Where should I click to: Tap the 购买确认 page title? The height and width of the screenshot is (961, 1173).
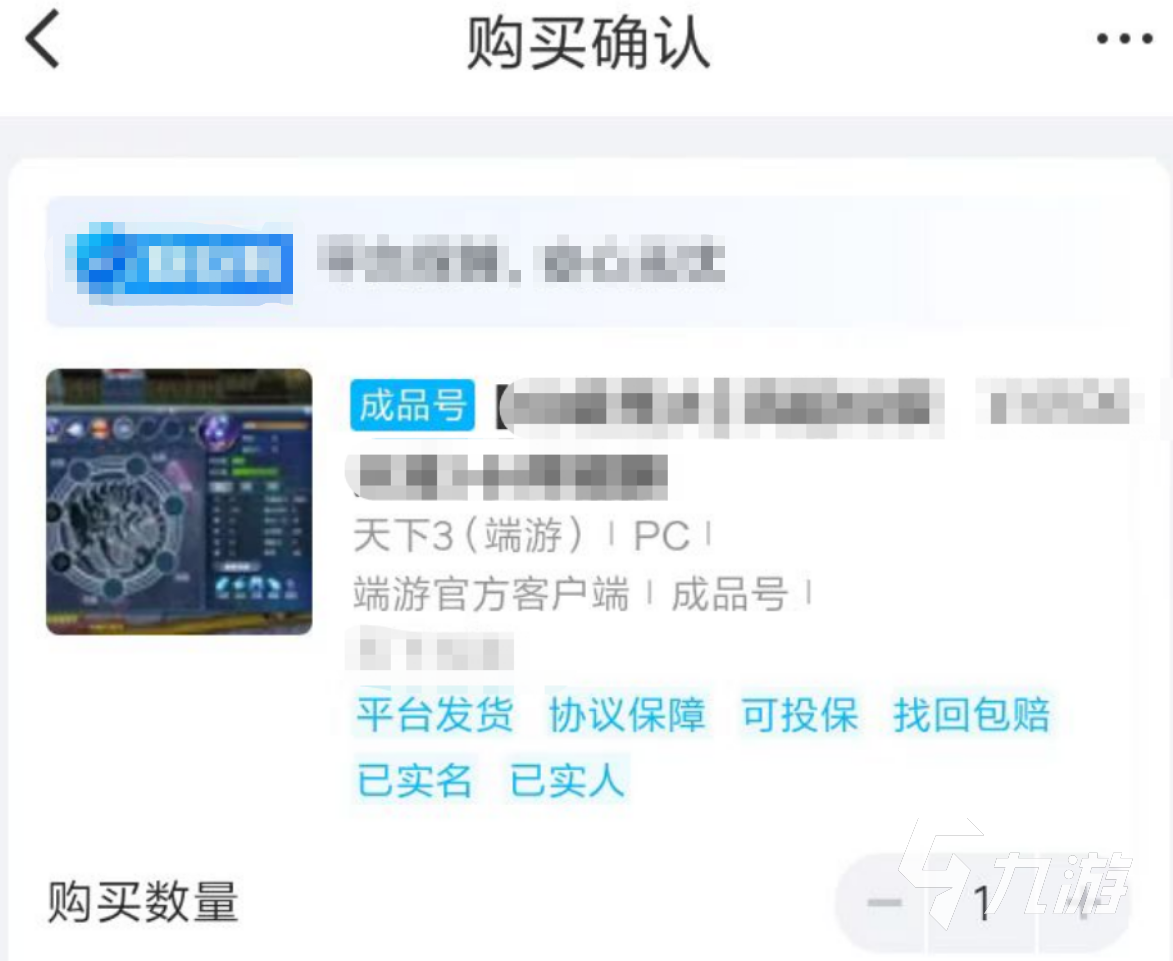coord(589,43)
